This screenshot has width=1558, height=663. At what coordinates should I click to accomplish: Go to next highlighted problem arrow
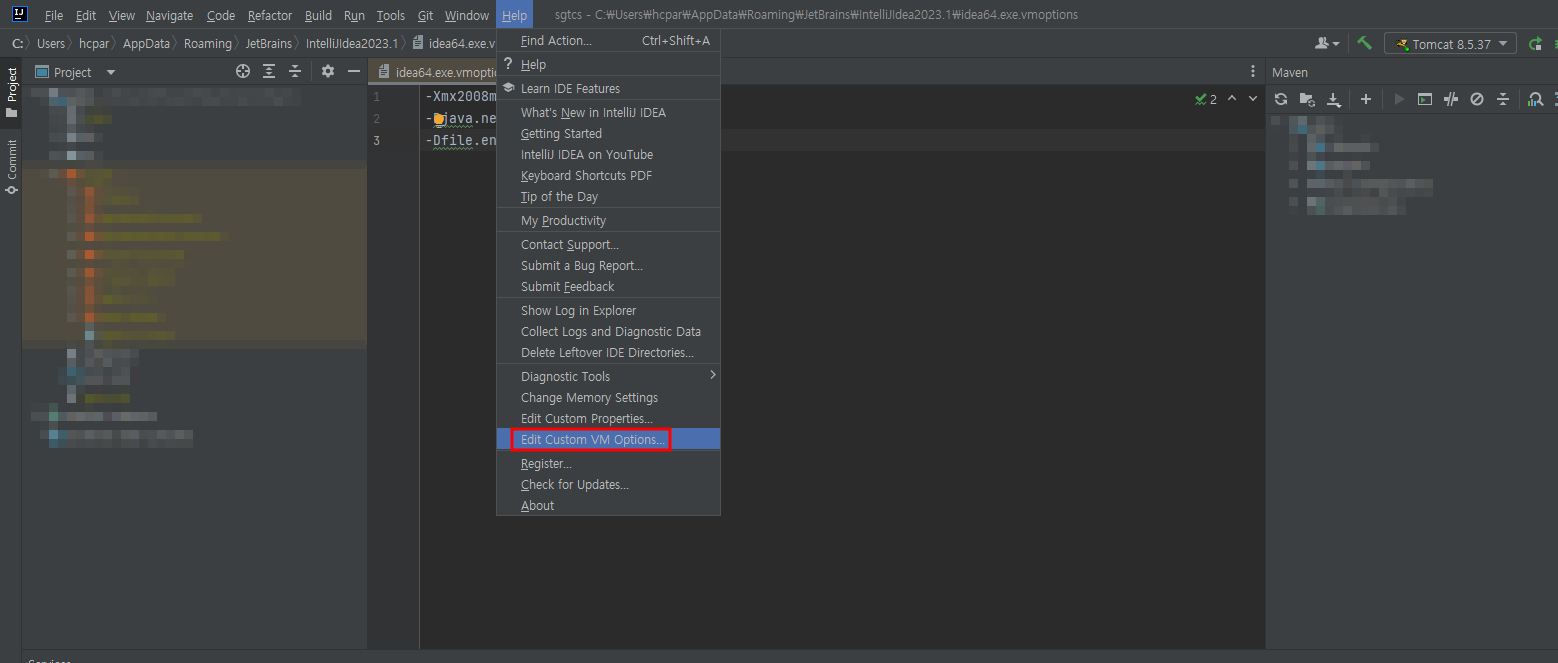coord(1253,99)
